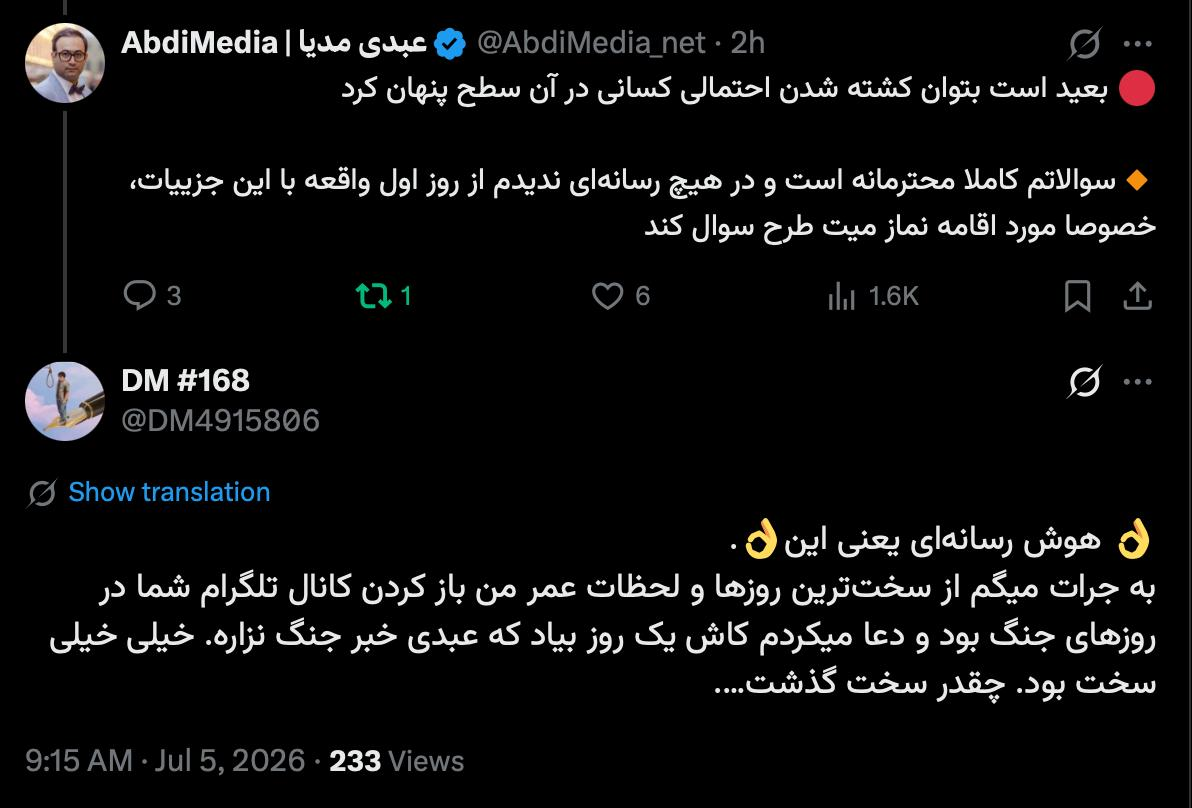
Task: View the 1.6K analytics bar icon
Action: coord(842,296)
